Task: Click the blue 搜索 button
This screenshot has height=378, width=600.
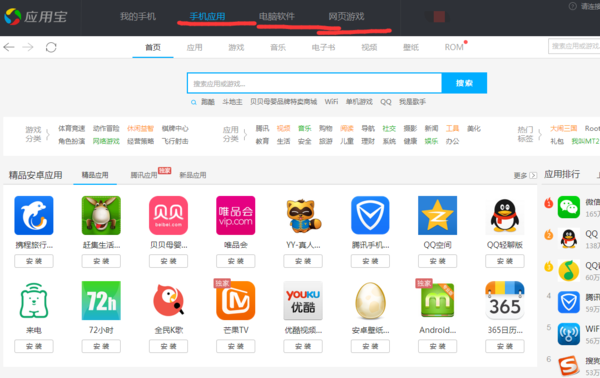Action: [464, 83]
